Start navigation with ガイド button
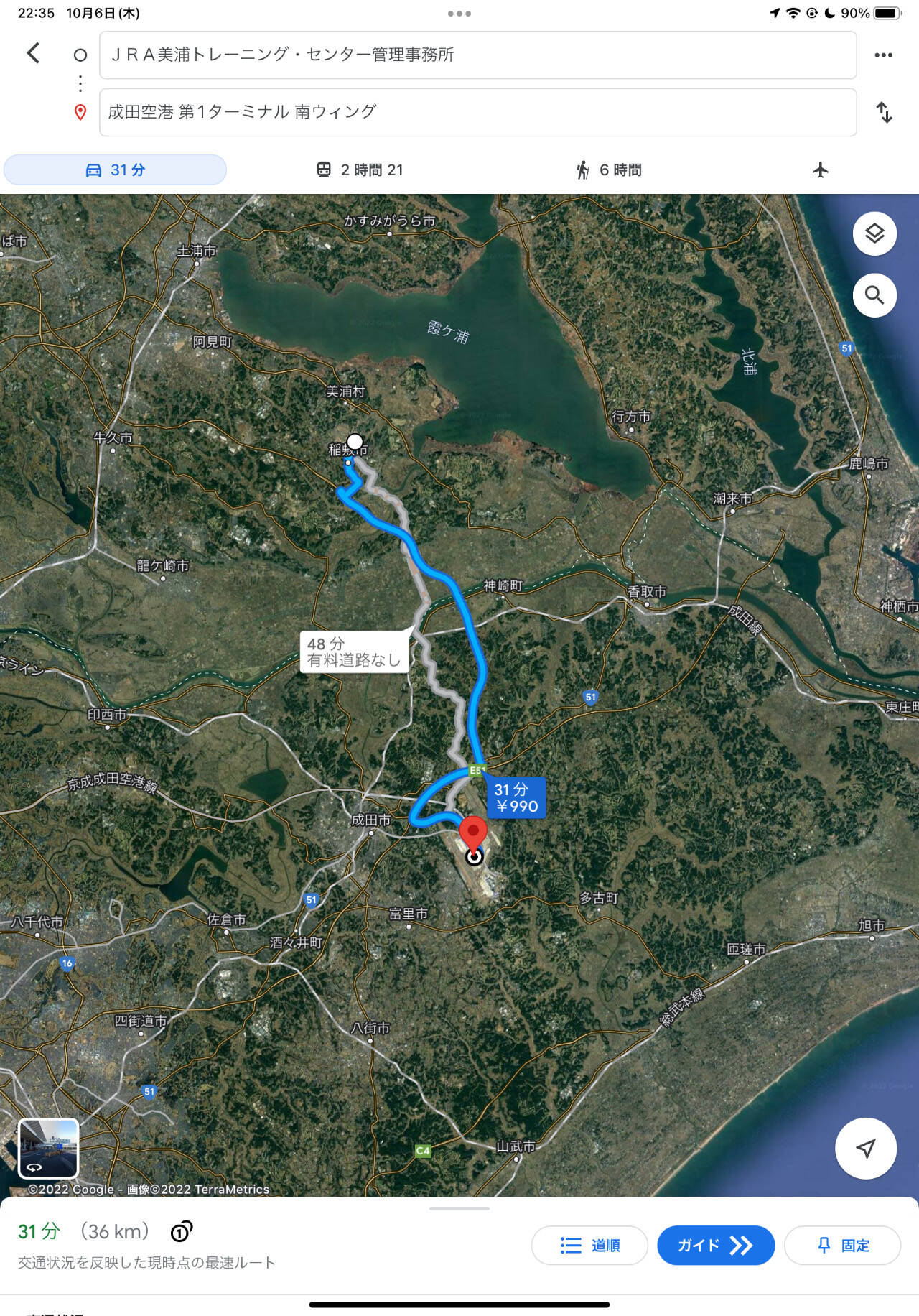Screen dimensions: 919x1316 coord(716,1245)
